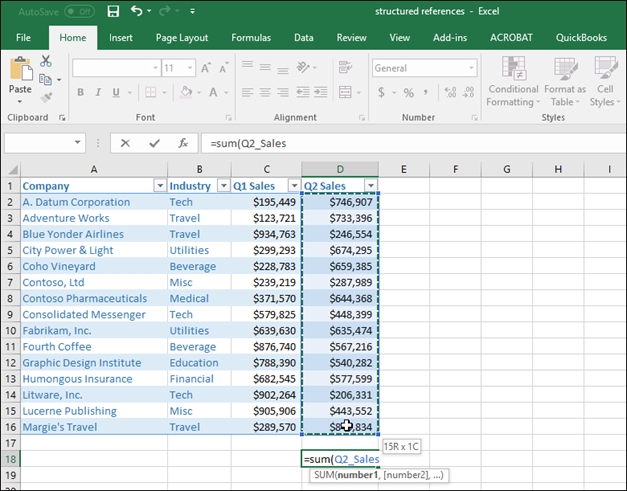
Task: Switch to the View tab
Action: point(399,38)
